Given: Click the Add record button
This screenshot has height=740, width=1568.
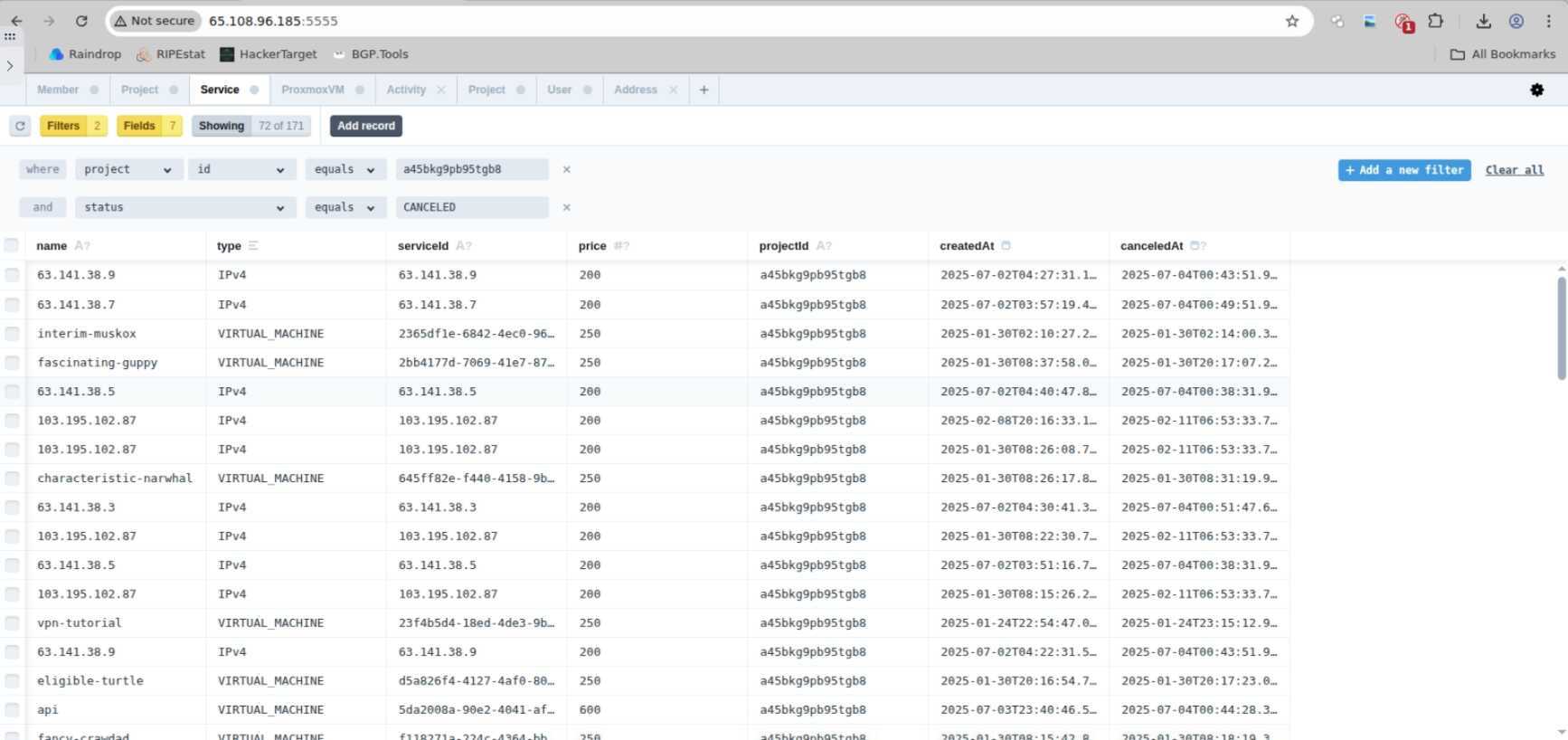Looking at the screenshot, I should 365,126.
